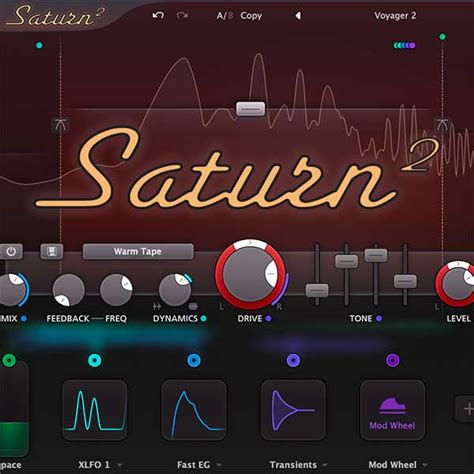Click the FEEDBACK label
The width and height of the screenshot is (474, 474).
pyautogui.click(x=68, y=319)
